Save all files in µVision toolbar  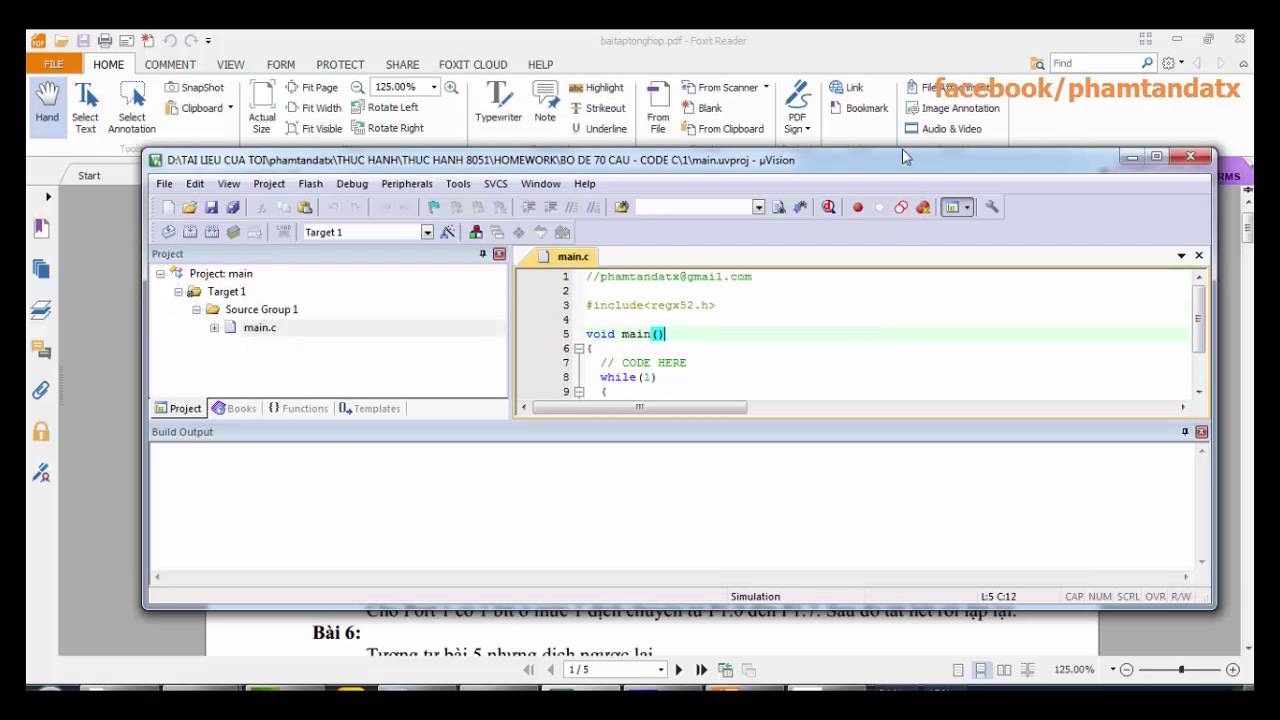[233, 207]
